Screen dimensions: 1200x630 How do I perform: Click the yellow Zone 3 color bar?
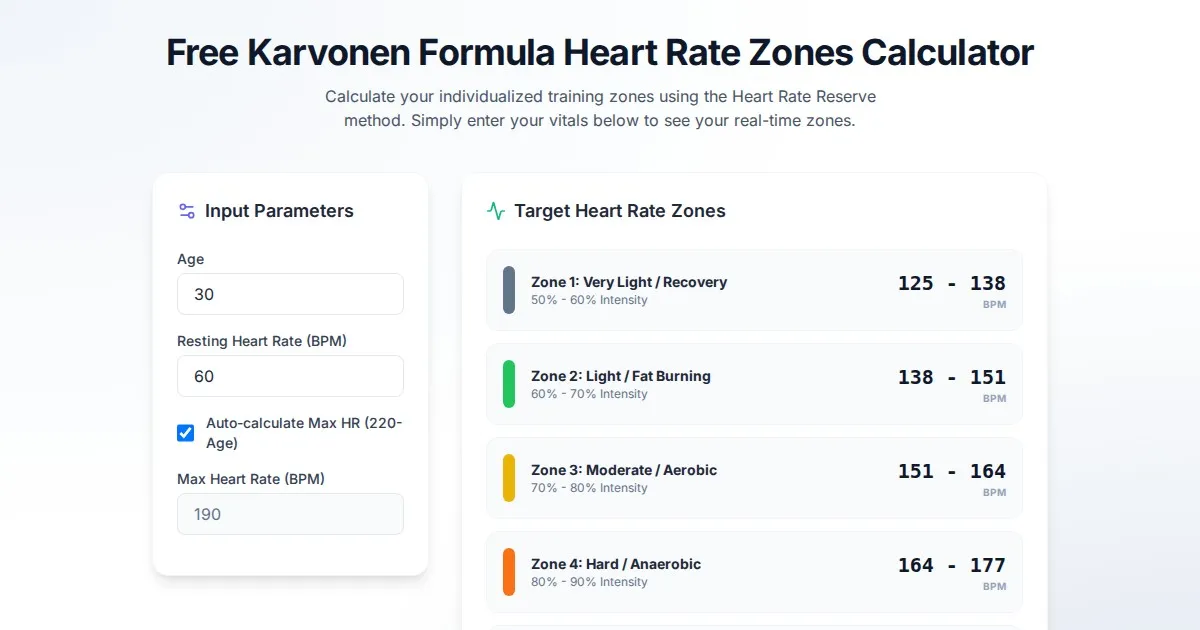(509, 478)
